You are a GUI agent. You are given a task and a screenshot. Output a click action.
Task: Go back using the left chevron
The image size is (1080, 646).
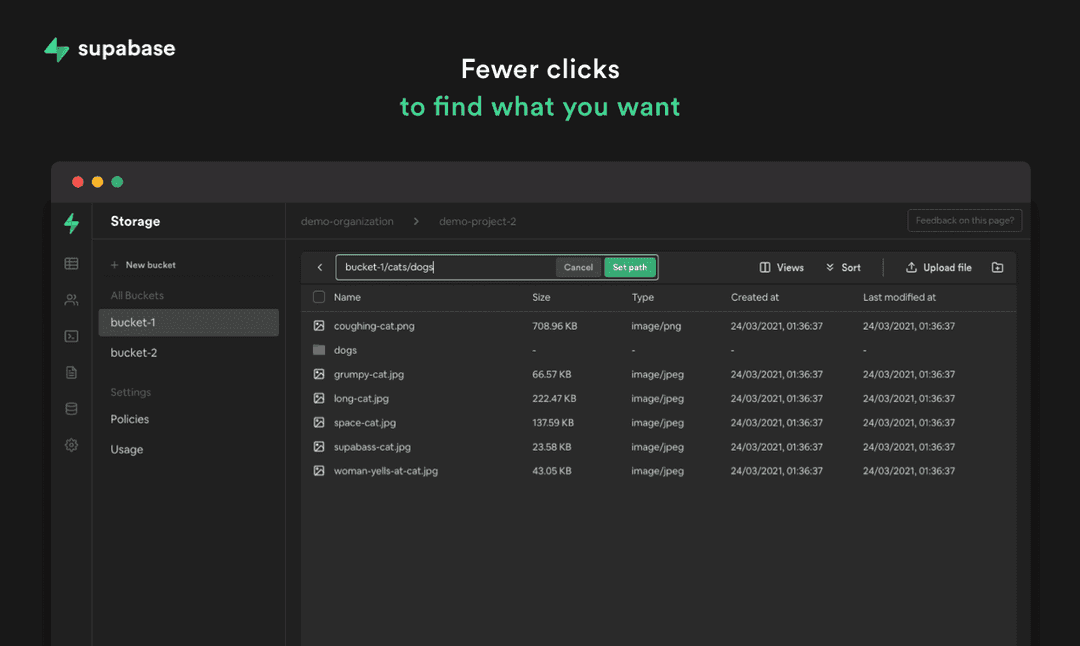pyautogui.click(x=320, y=268)
